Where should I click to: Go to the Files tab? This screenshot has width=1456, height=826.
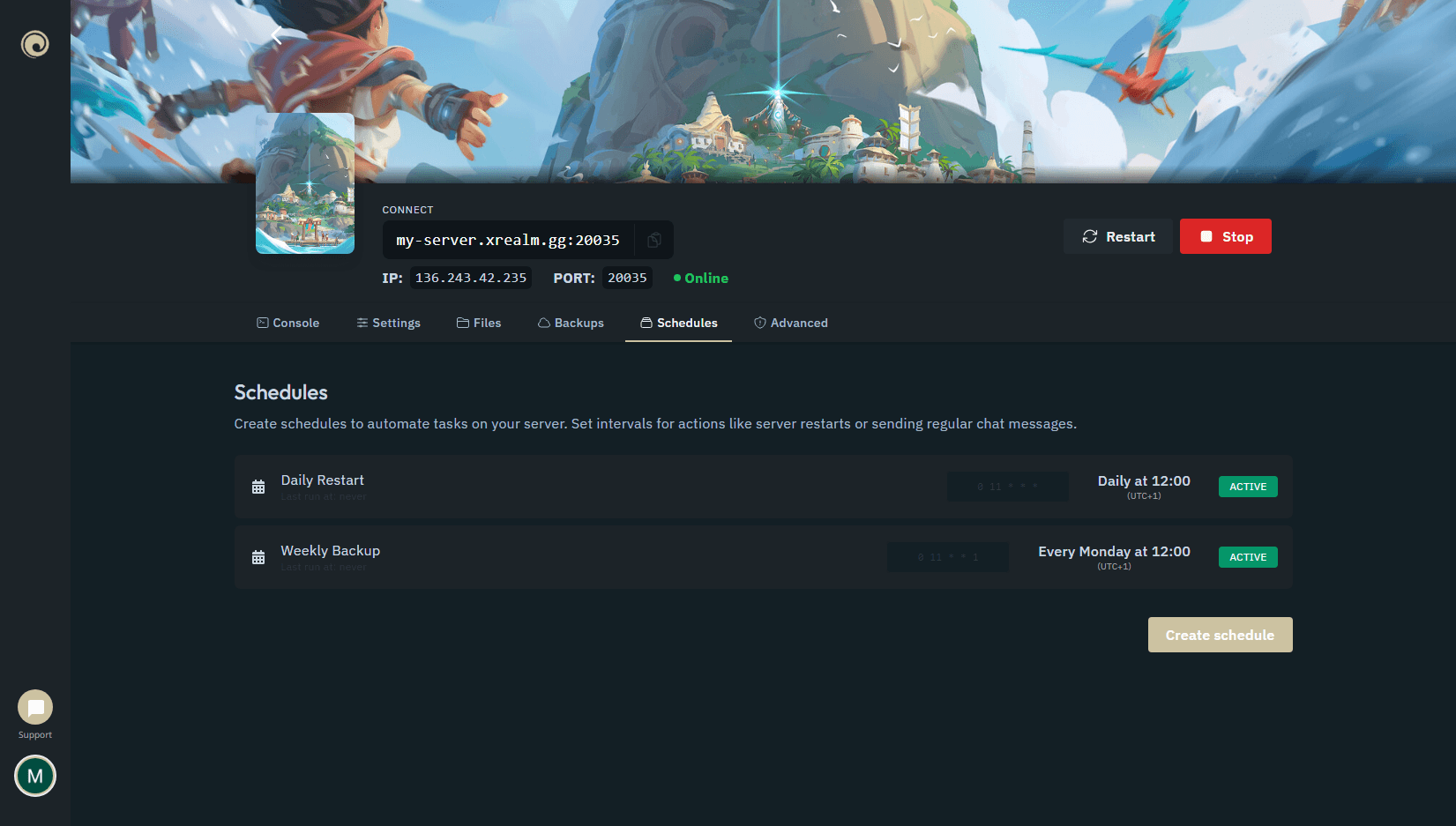(x=479, y=323)
